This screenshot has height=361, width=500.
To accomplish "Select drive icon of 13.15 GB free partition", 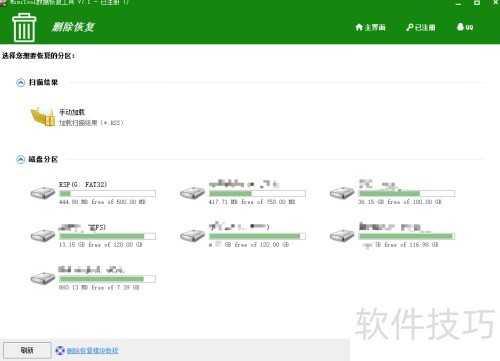I will click(43, 236).
